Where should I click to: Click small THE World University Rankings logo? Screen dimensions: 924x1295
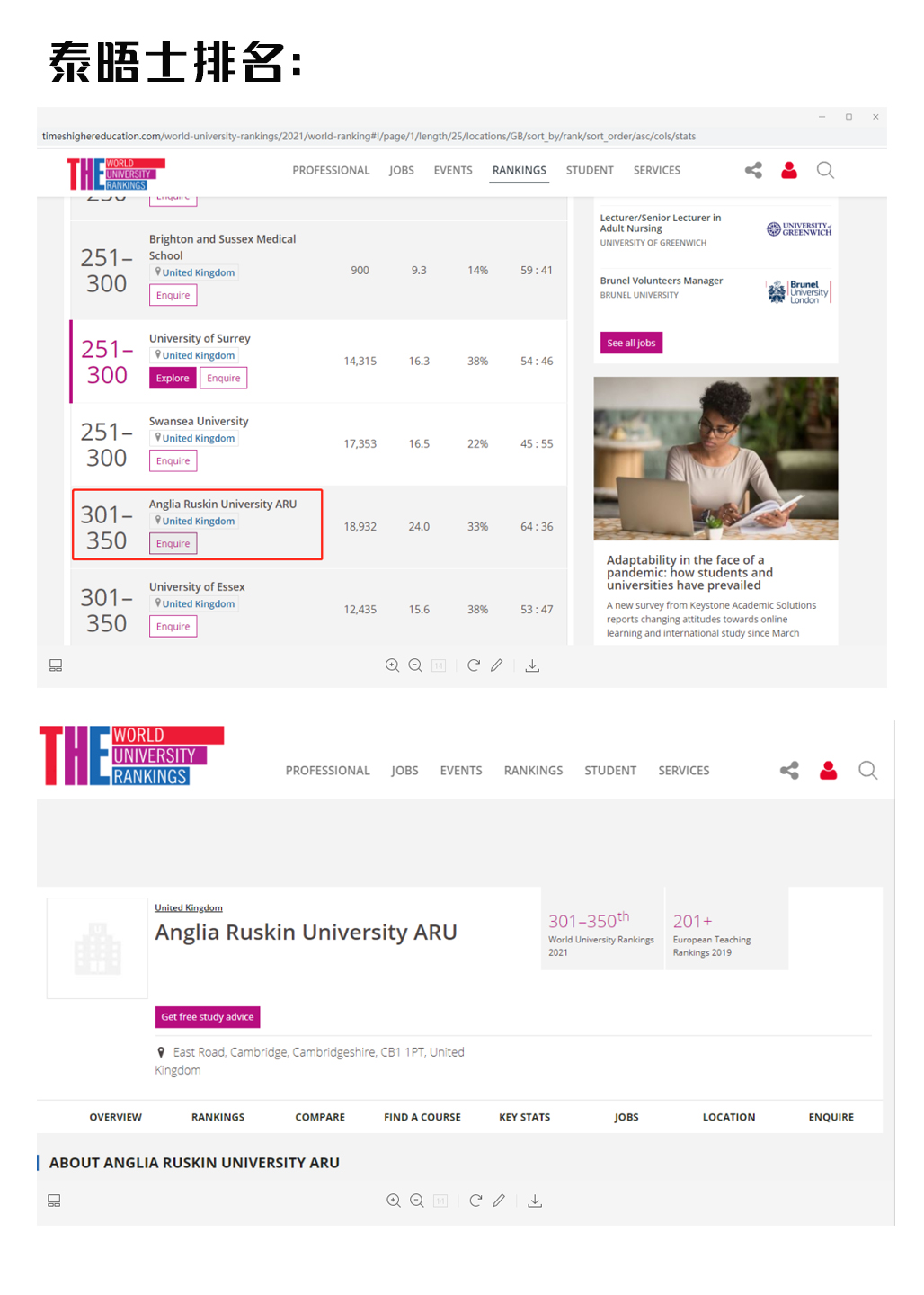(x=116, y=174)
